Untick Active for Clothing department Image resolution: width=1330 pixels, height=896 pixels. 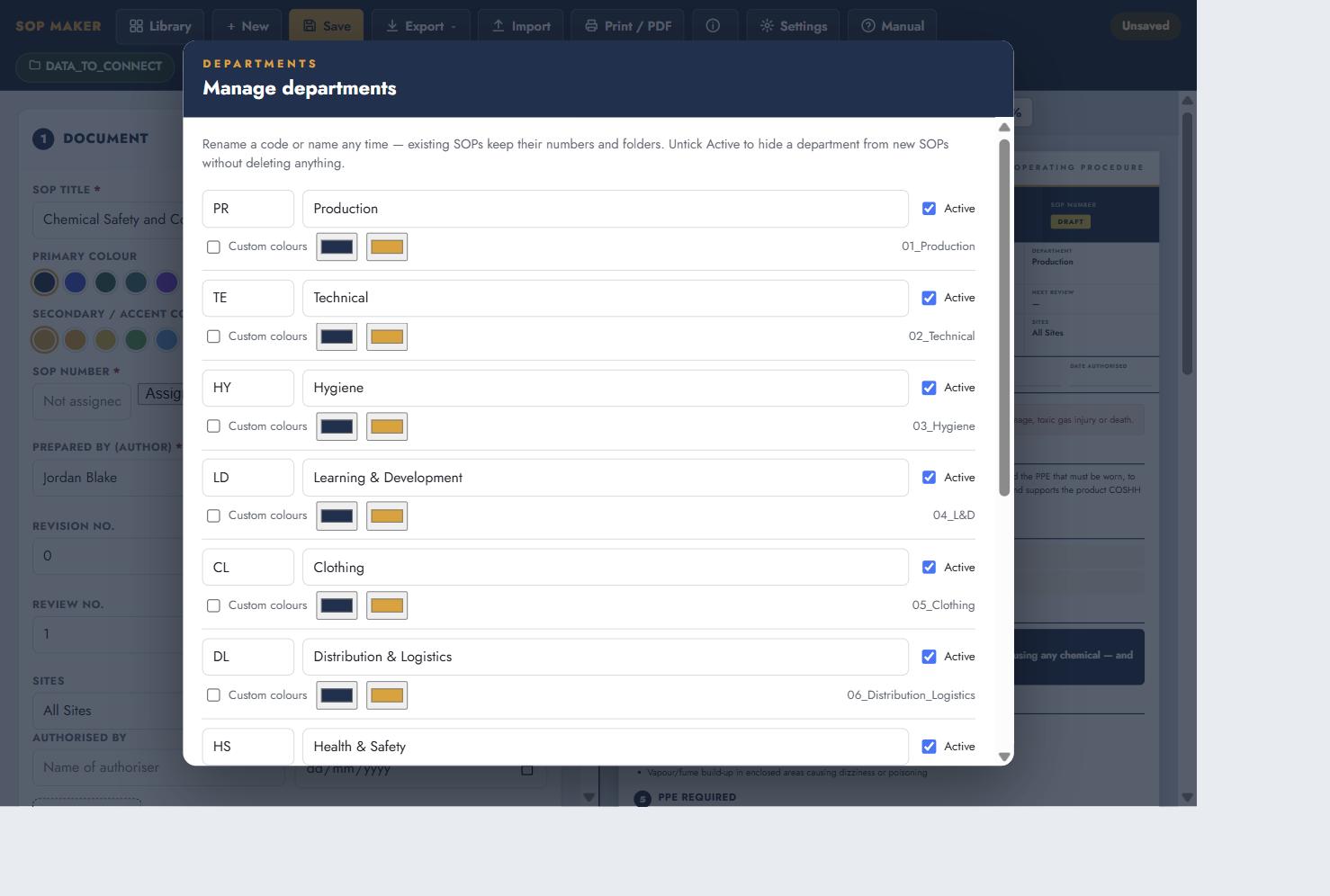929,568
